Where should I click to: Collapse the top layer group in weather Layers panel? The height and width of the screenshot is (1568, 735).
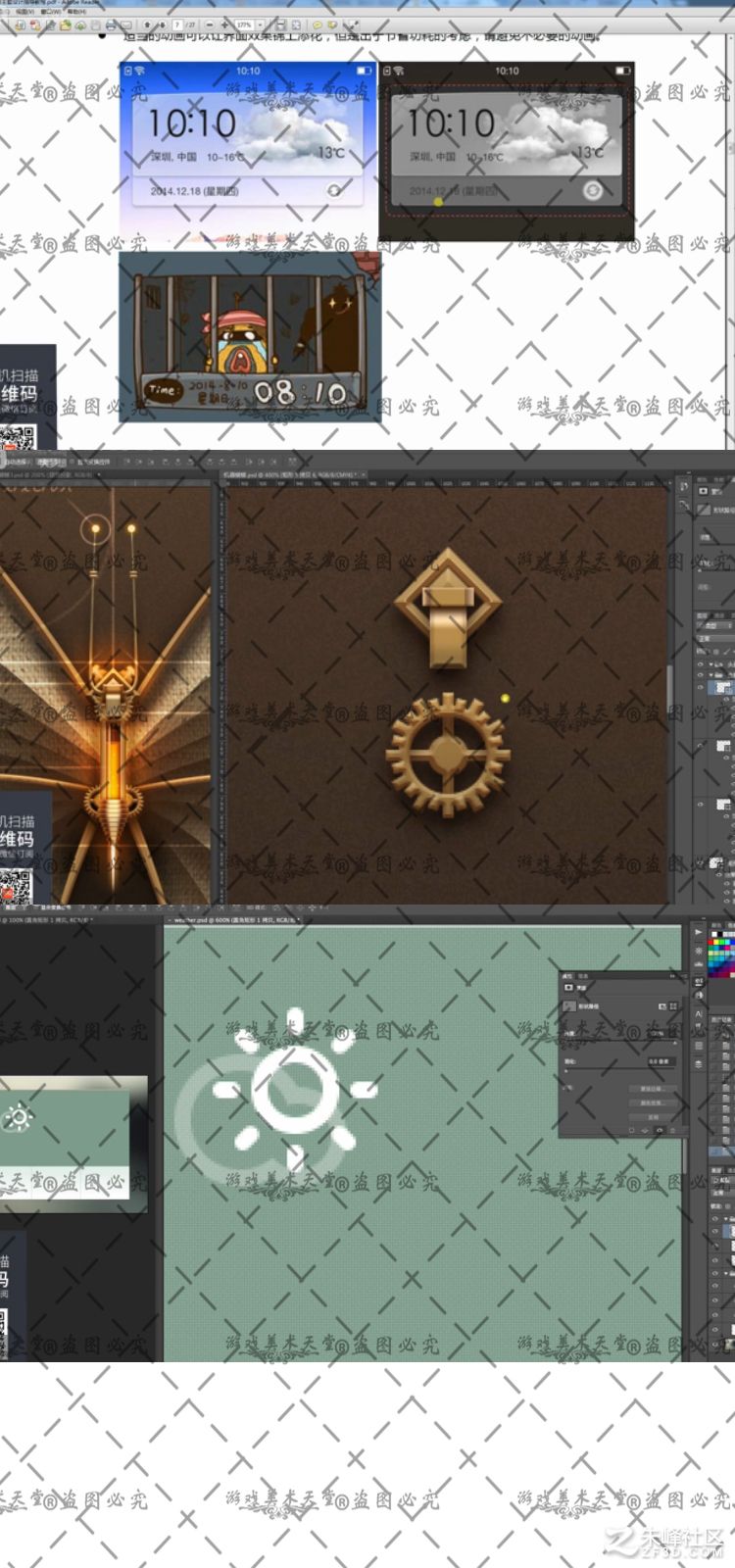click(726, 1218)
